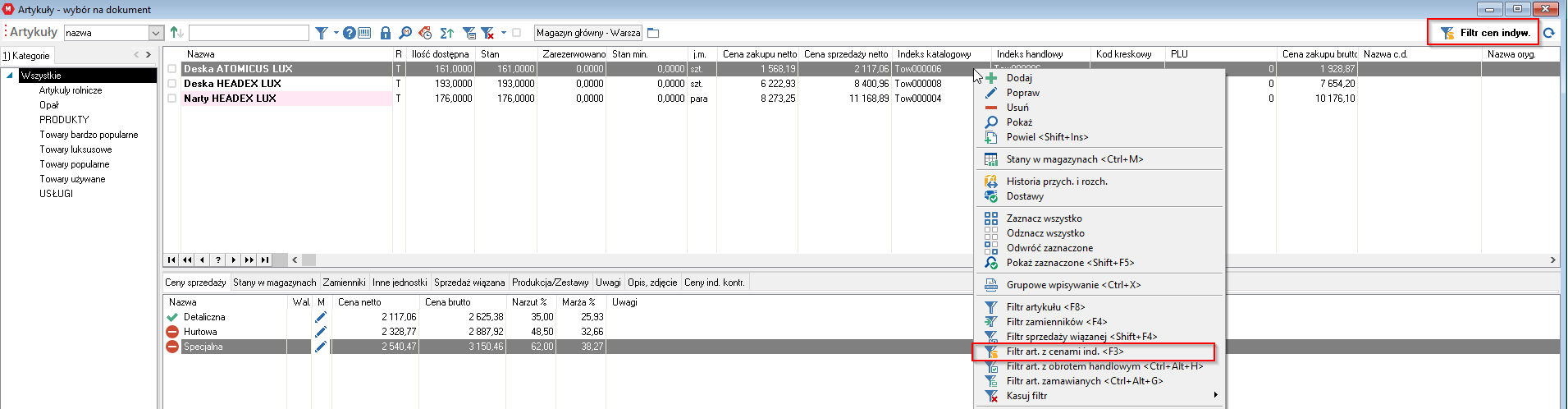
Task: Tick the checkbox beside Narty HEADEX LUX
Action: 172,99
